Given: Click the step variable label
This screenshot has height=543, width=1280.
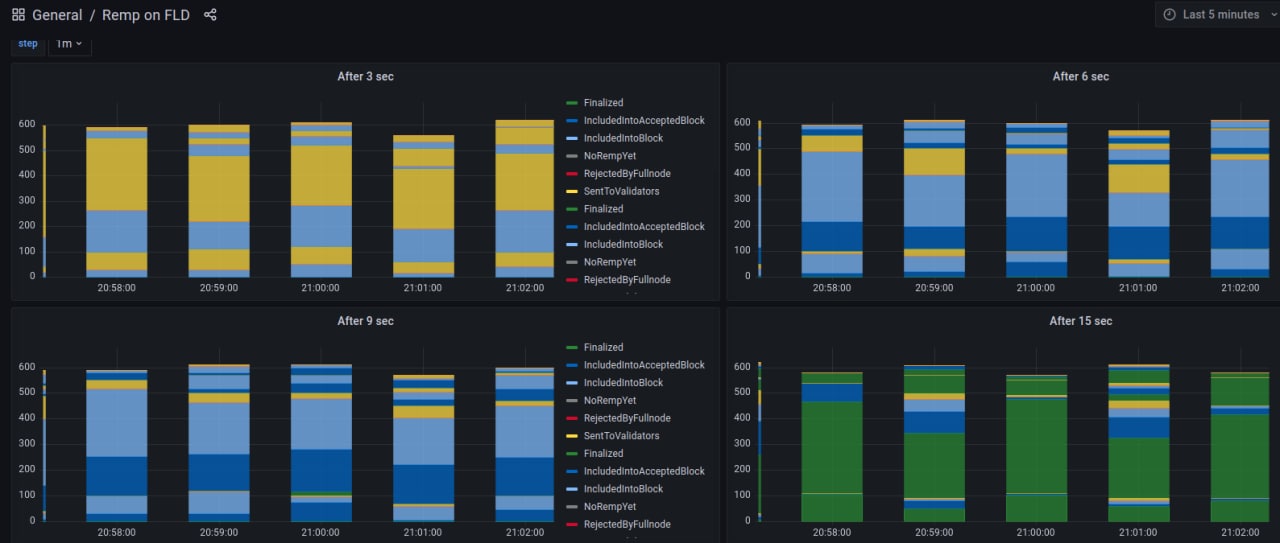Looking at the screenshot, I should tap(28, 44).
